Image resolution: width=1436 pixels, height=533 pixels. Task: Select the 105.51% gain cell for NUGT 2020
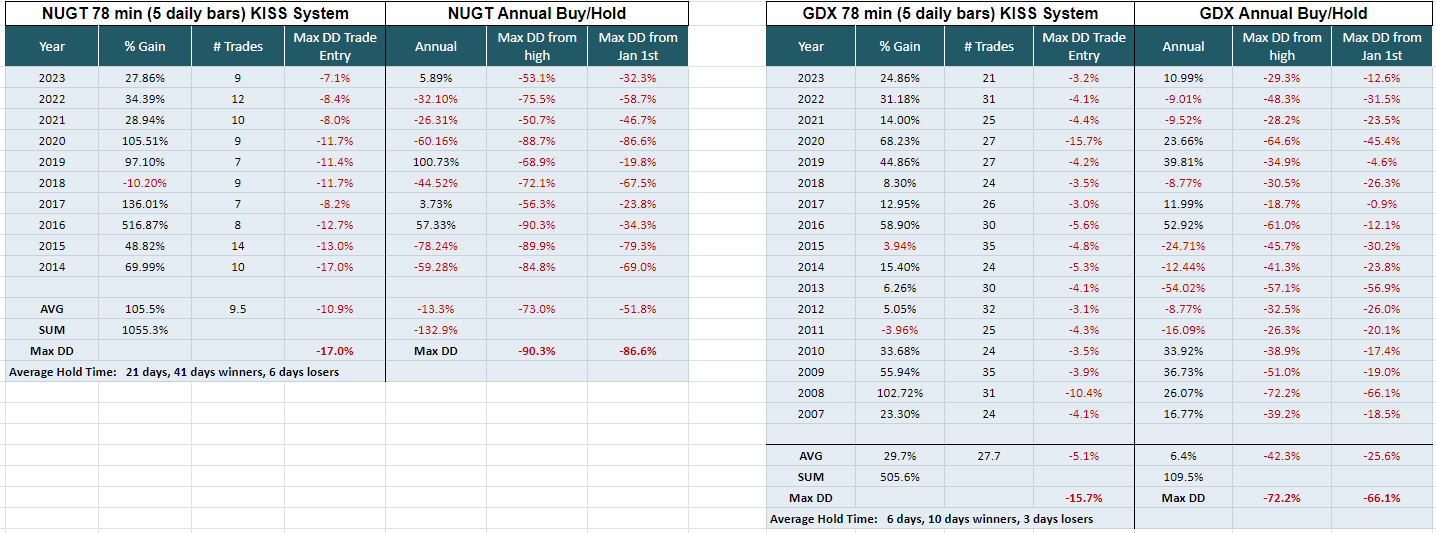click(x=146, y=141)
